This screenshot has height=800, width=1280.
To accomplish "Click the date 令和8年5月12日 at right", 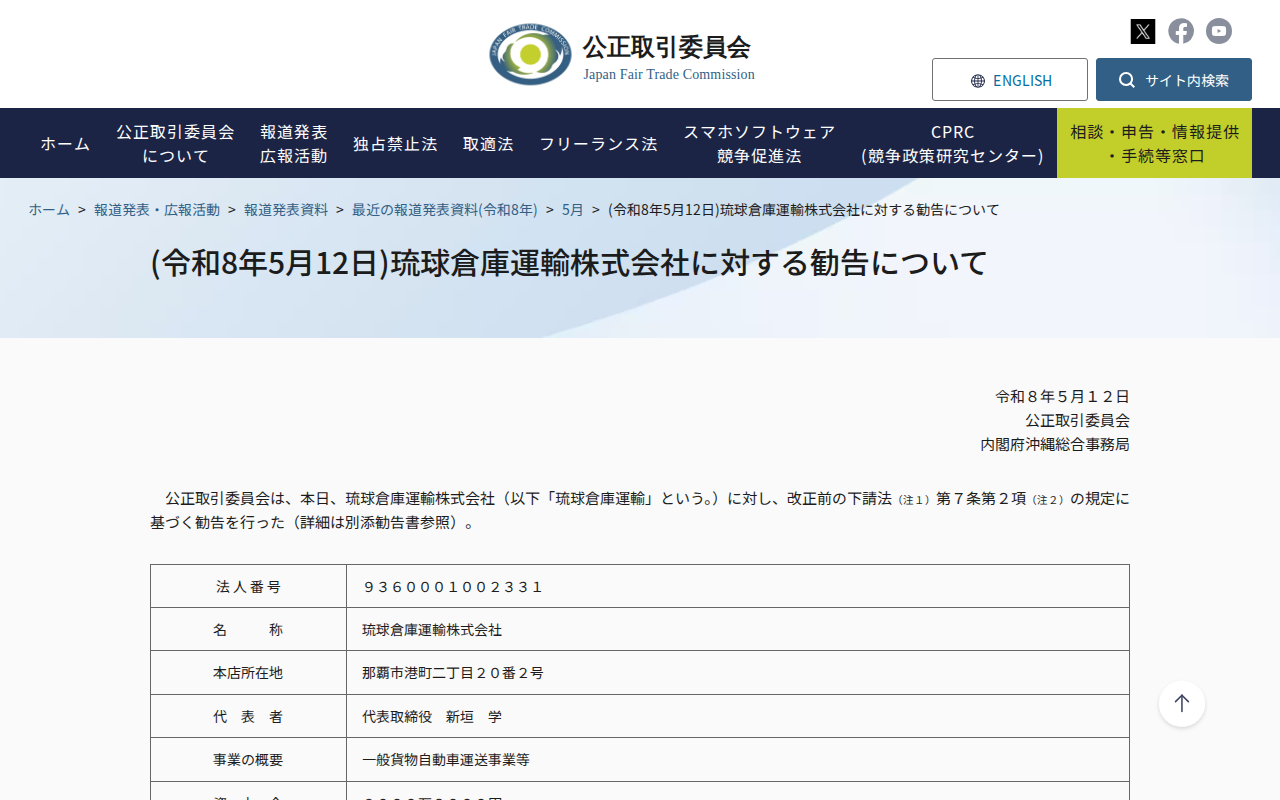I will click(x=1062, y=397).
